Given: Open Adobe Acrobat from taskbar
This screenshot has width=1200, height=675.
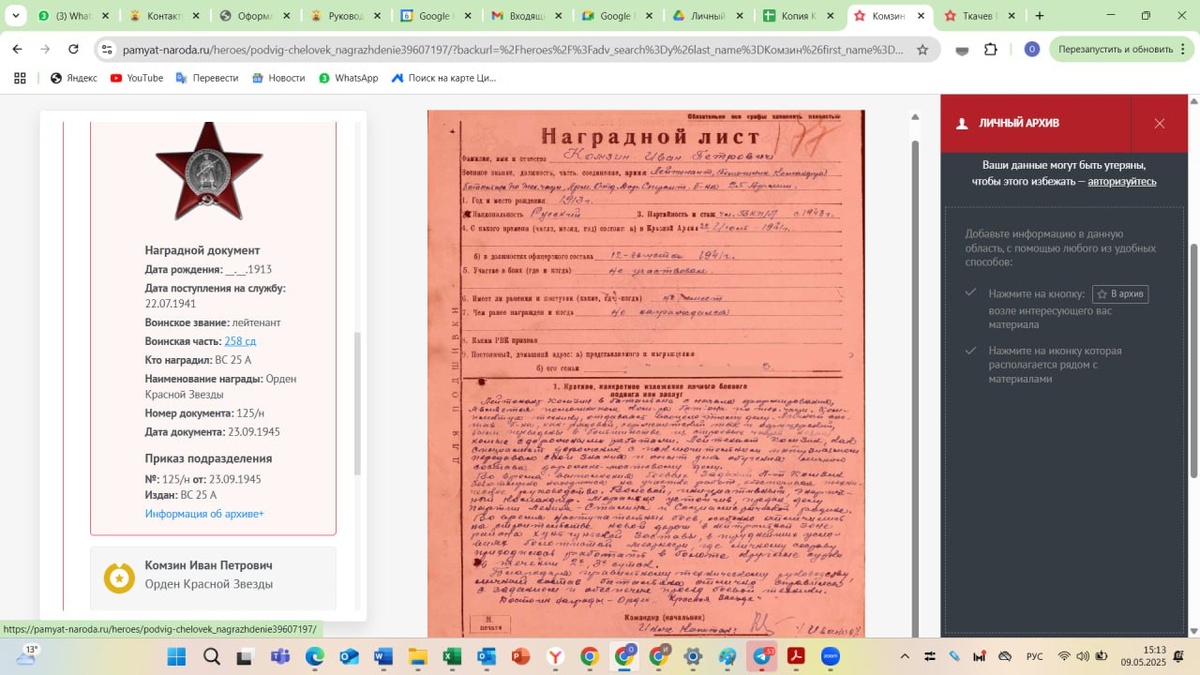Looking at the screenshot, I should pyautogui.click(x=796, y=657).
